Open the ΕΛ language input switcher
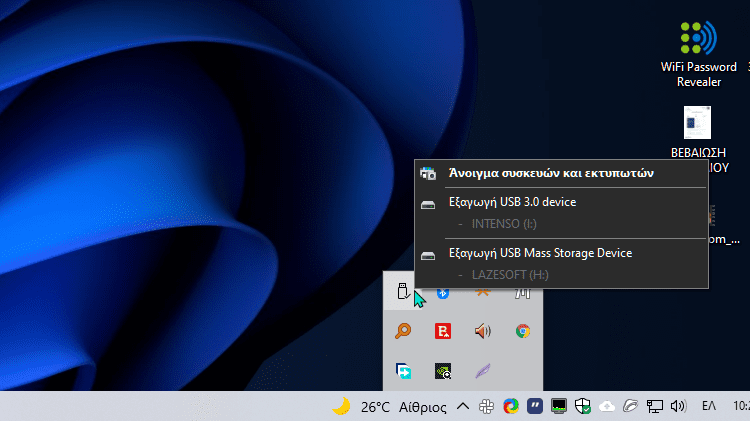The width and height of the screenshot is (750, 421). click(x=708, y=406)
